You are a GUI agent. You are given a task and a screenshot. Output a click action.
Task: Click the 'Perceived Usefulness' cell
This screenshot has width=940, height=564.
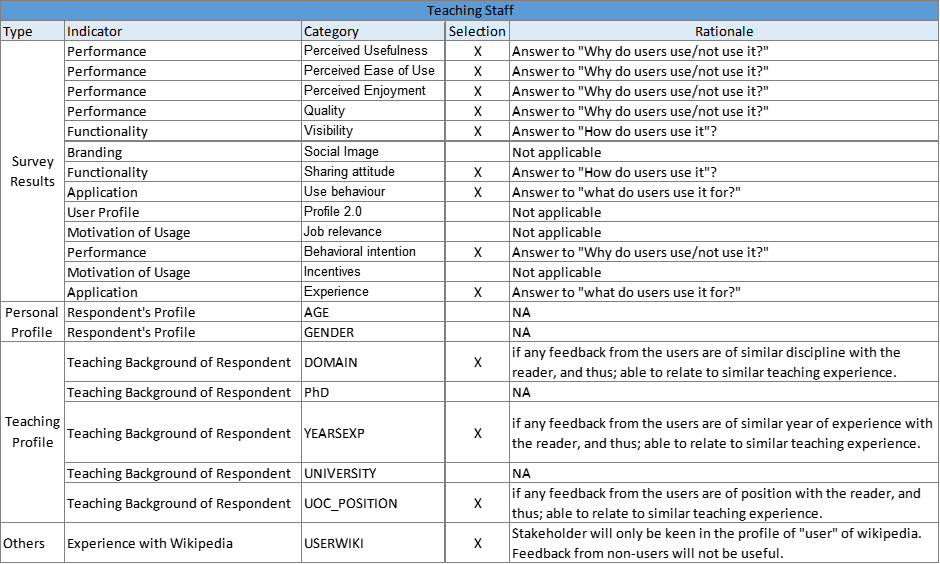coord(373,51)
